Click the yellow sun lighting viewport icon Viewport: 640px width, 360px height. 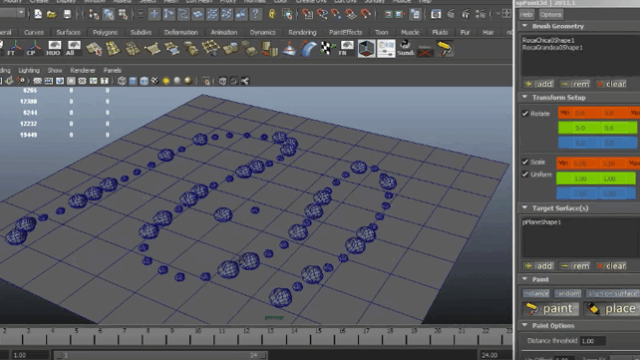coord(166,81)
